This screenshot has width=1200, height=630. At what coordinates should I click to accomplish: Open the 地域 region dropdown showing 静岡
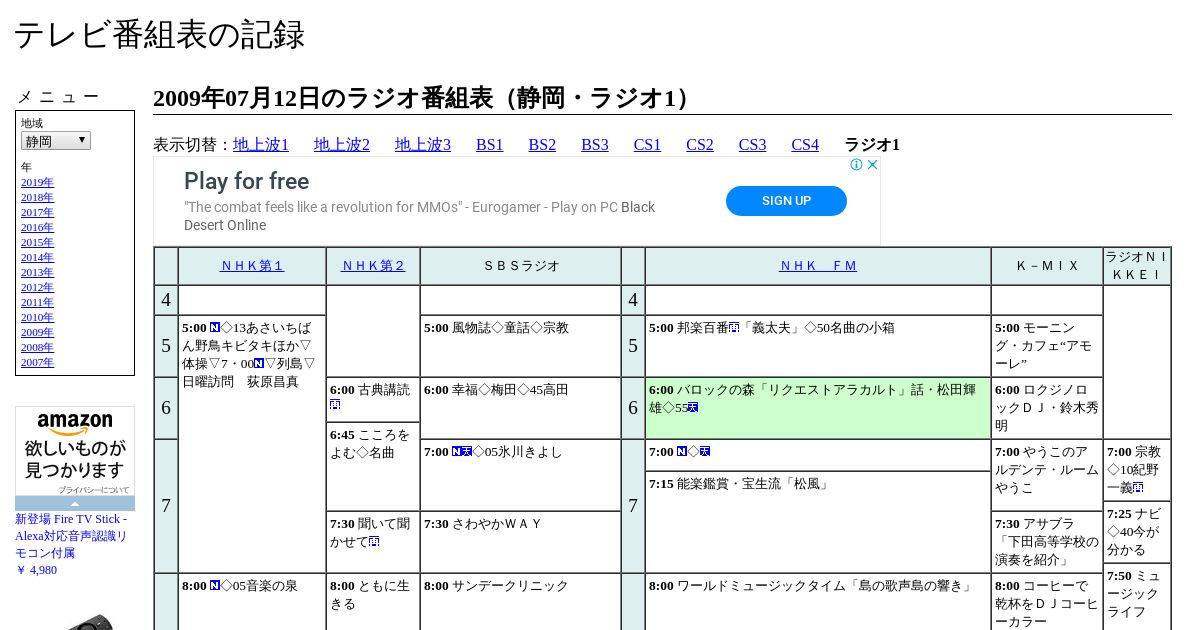pos(56,141)
